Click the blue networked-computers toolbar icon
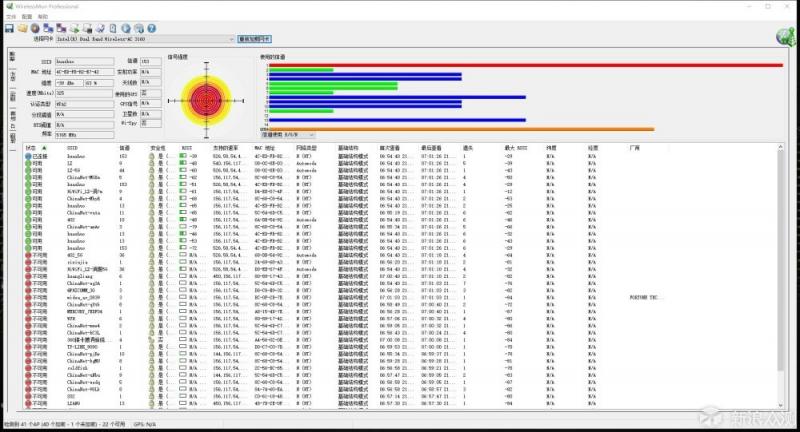Image resolution: width=800 pixels, height=432 pixels. click(48, 28)
